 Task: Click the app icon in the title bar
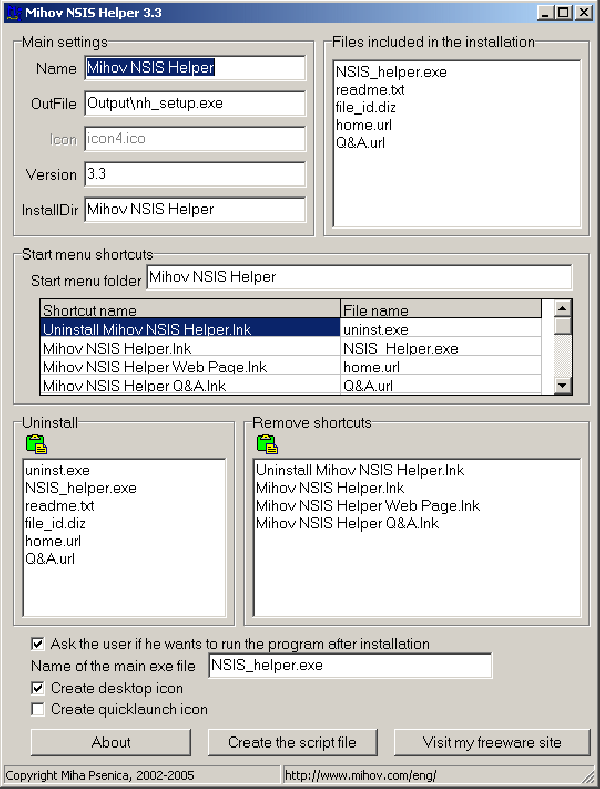click(14, 13)
